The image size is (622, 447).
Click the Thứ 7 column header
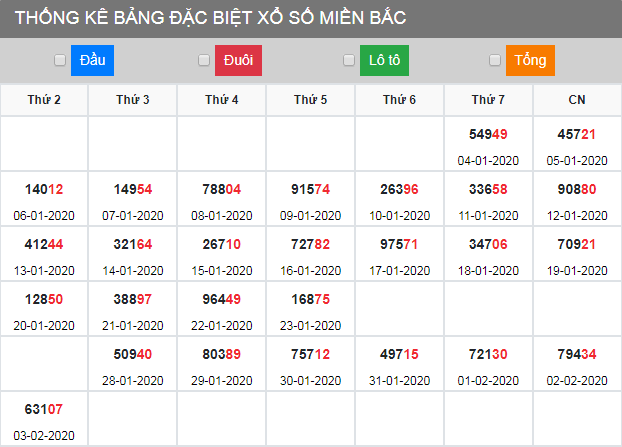coord(488,100)
